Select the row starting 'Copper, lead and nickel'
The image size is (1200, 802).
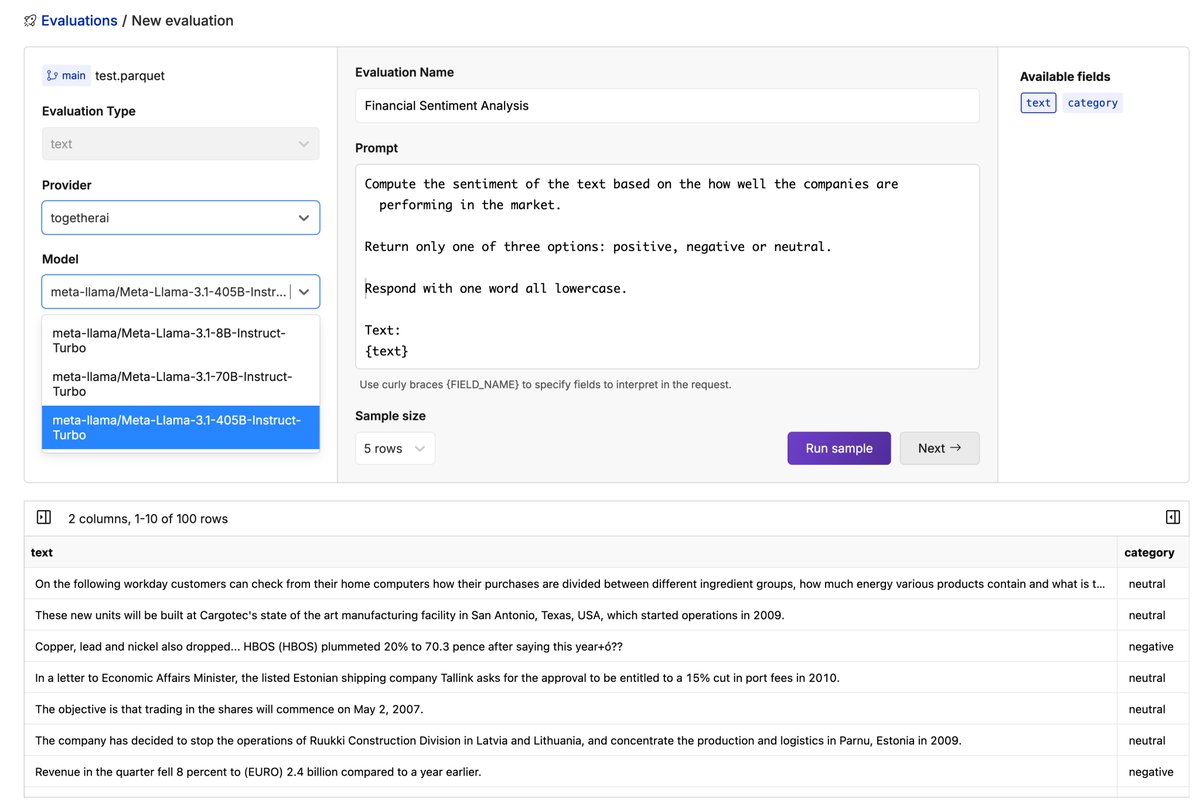(606, 647)
